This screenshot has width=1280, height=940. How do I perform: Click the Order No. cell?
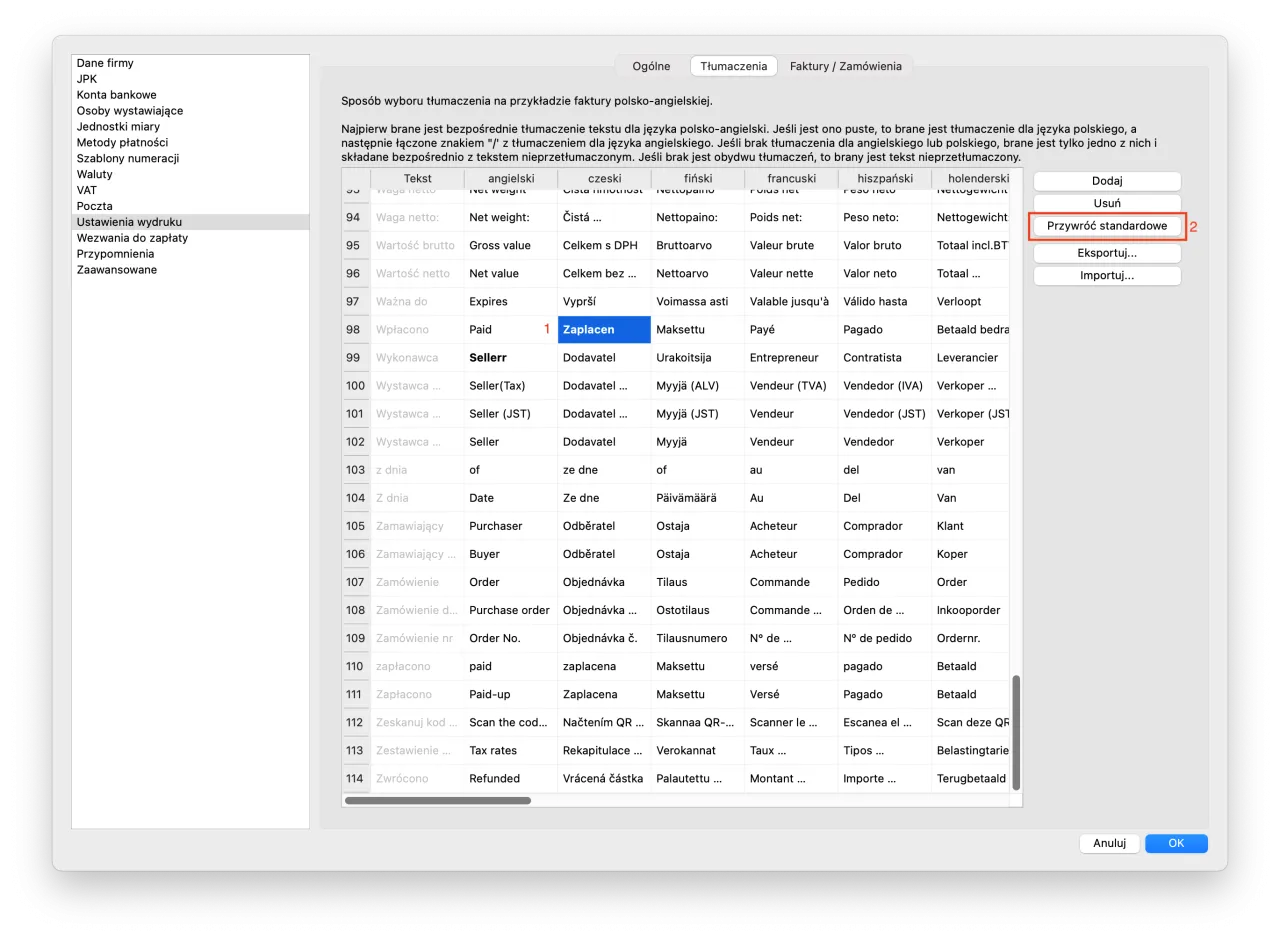(x=511, y=638)
